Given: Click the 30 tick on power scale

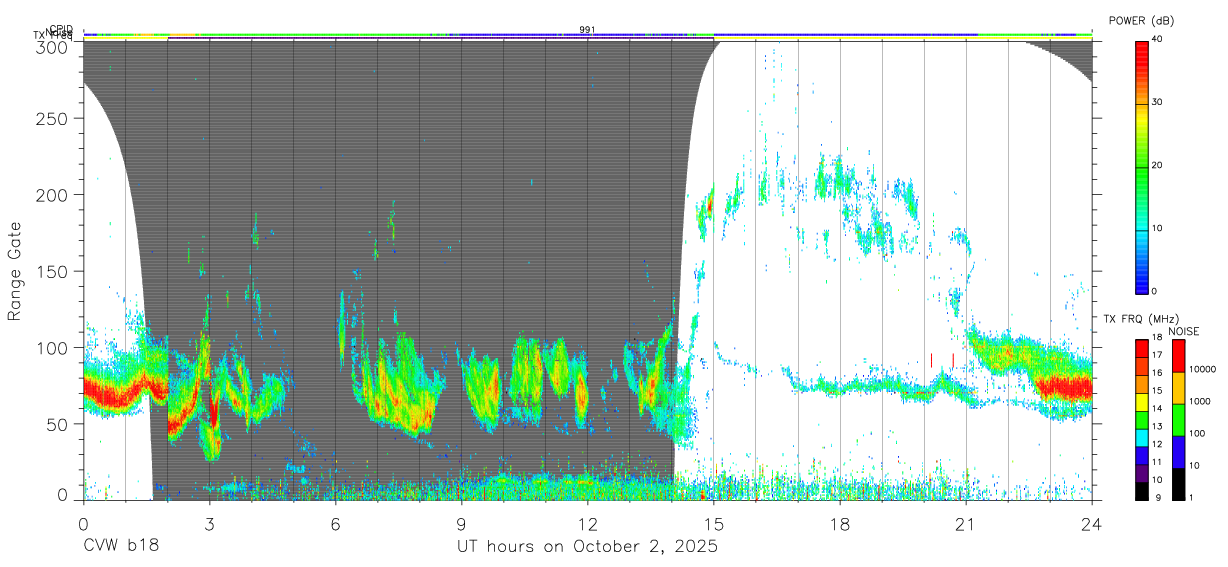Looking at the screenshot, I should [1159, 103].
